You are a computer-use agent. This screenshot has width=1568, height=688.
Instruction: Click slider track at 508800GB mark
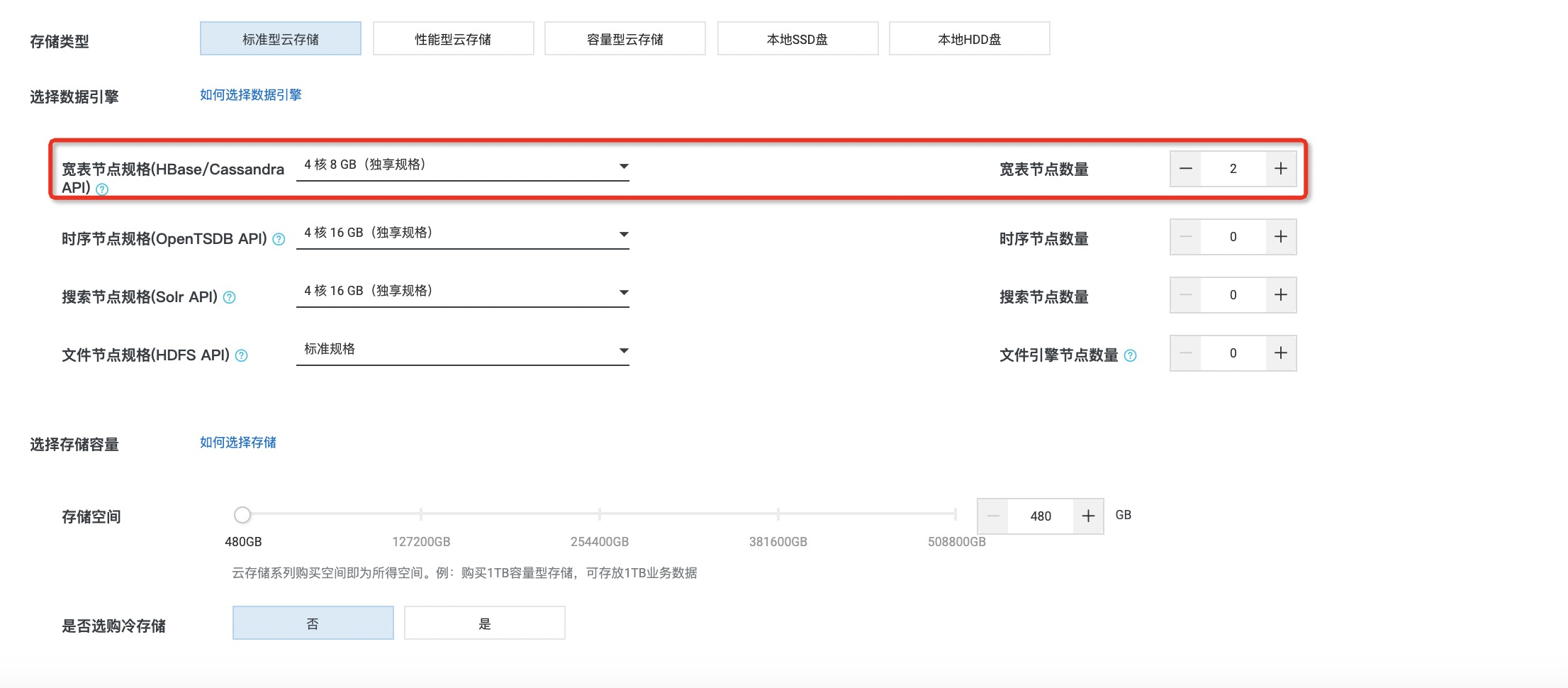tap(956, 514)
